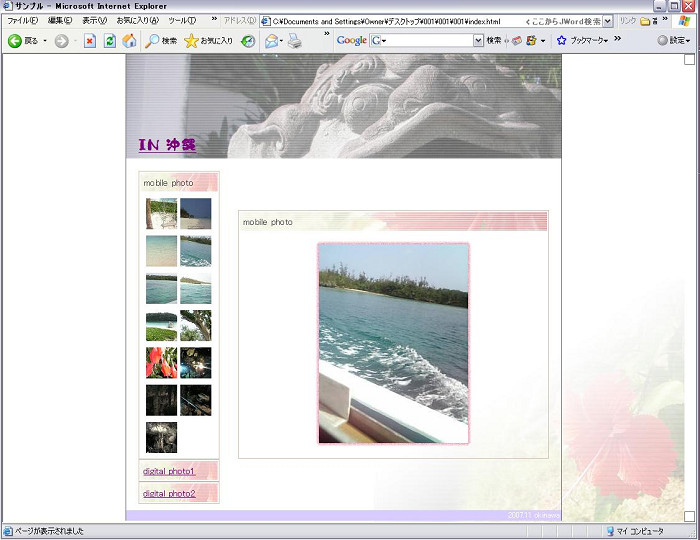Select the dark blue sky beach thumbnail
This screenshot has width=700, height=540.
click(x=196, y=214)
